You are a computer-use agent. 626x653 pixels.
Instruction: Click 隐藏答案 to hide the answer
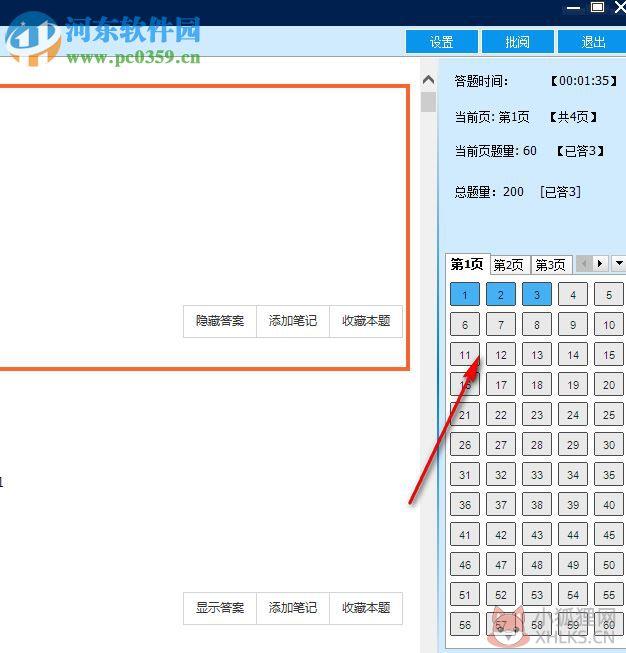(x=220, y=321)
